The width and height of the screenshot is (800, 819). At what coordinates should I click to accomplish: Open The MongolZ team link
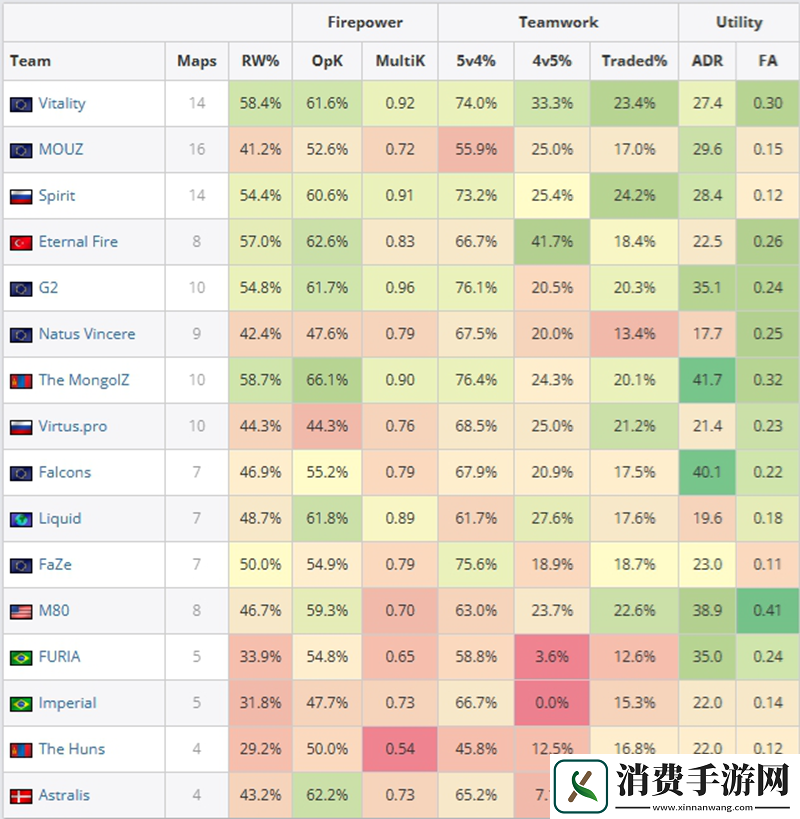[x=84, y=380]
